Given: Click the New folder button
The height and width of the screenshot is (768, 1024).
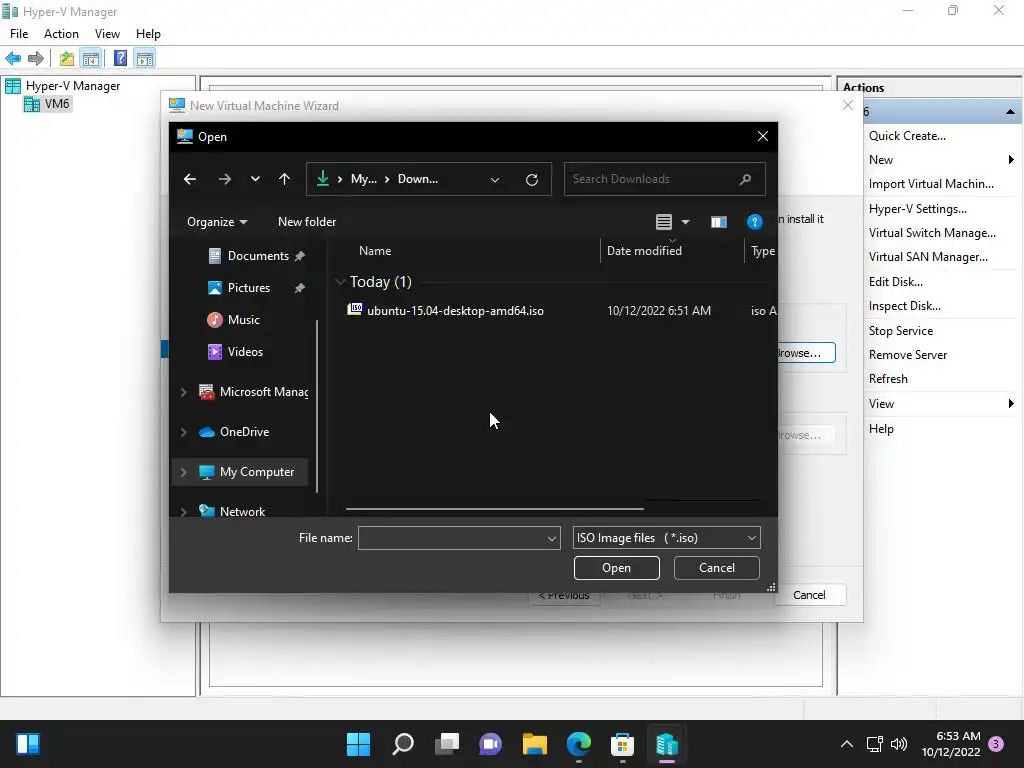Looking at the screenshot, I should 307,222.
